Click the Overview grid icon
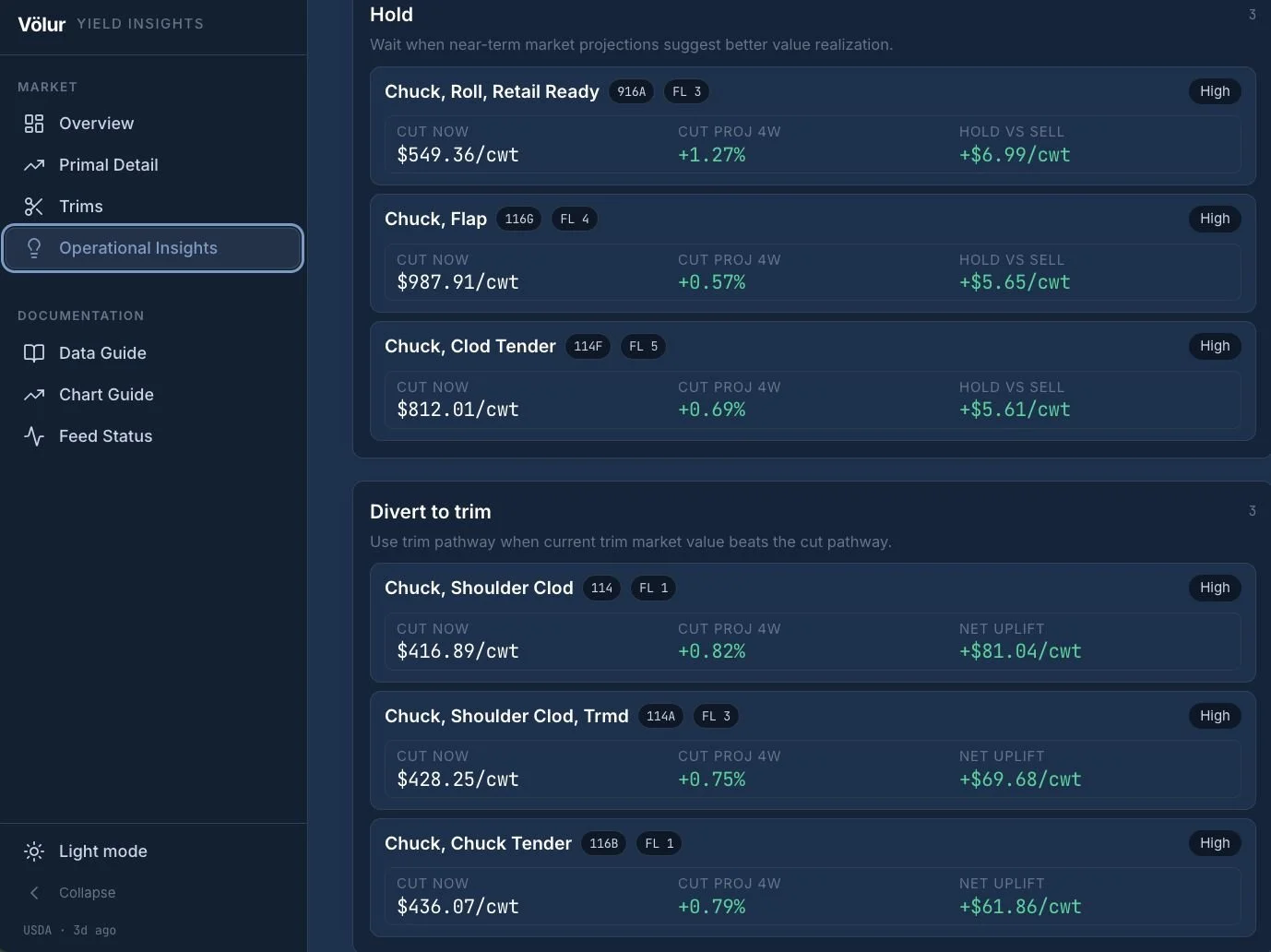This screenshot has height=952, width=1271. 34,124
